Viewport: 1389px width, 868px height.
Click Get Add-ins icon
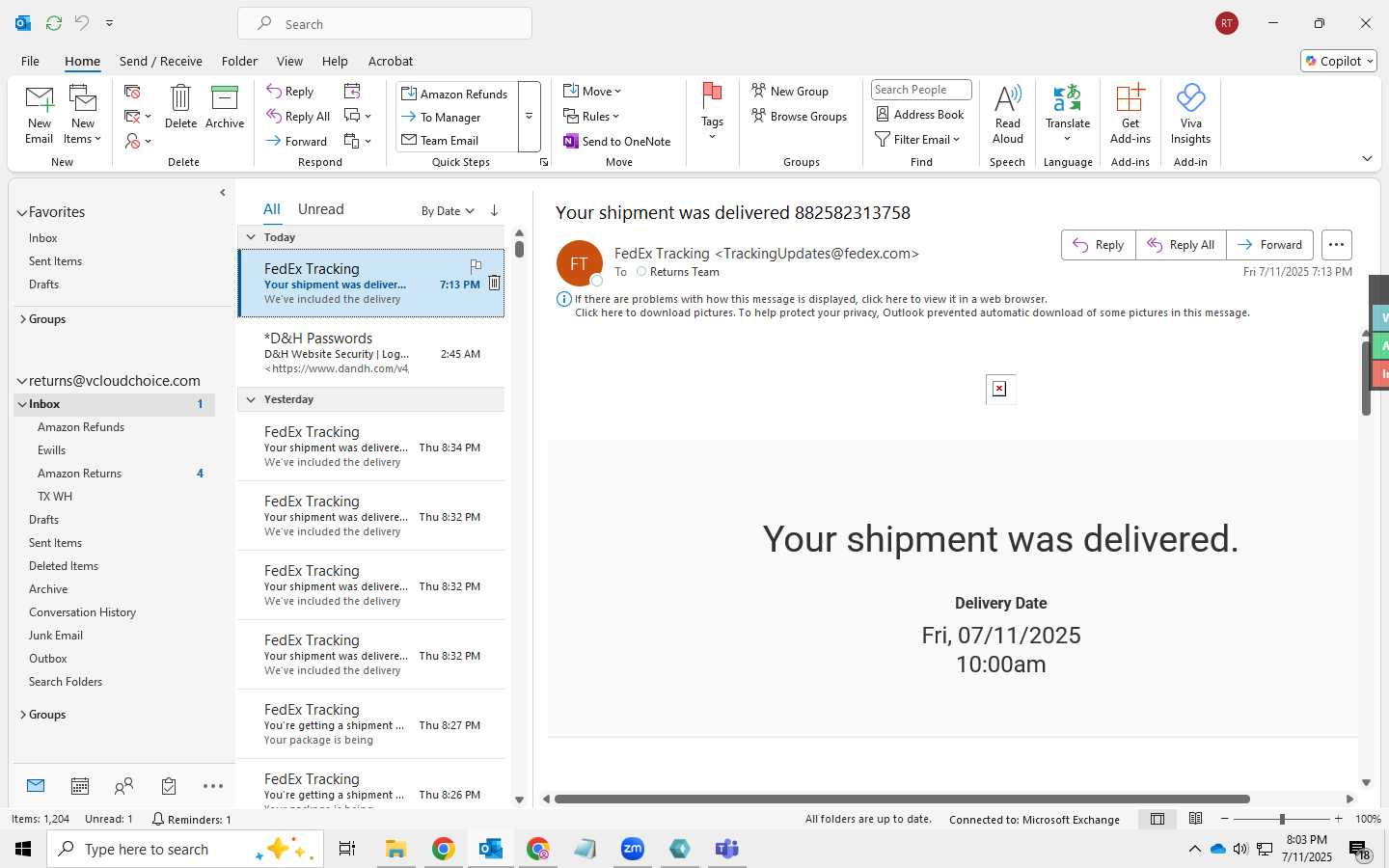(x=1130, y=114)
